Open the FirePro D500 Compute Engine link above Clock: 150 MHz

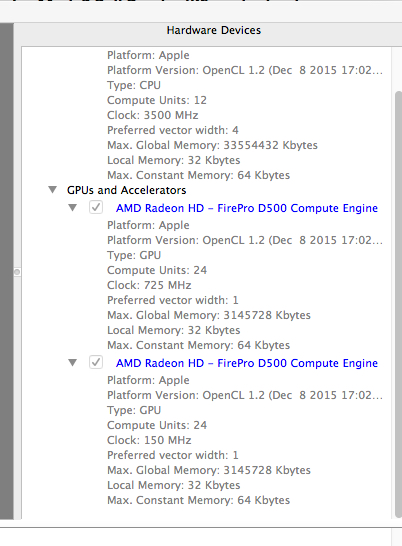(x=247, y=363)
